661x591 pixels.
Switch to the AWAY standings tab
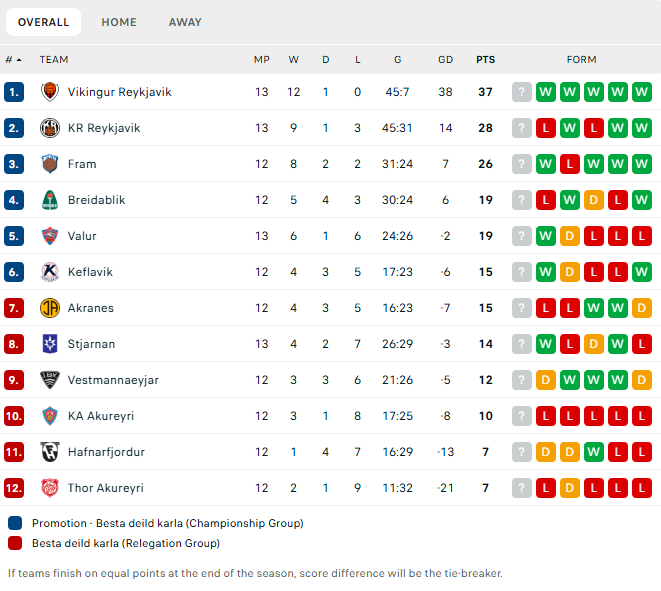pos(185,22)
